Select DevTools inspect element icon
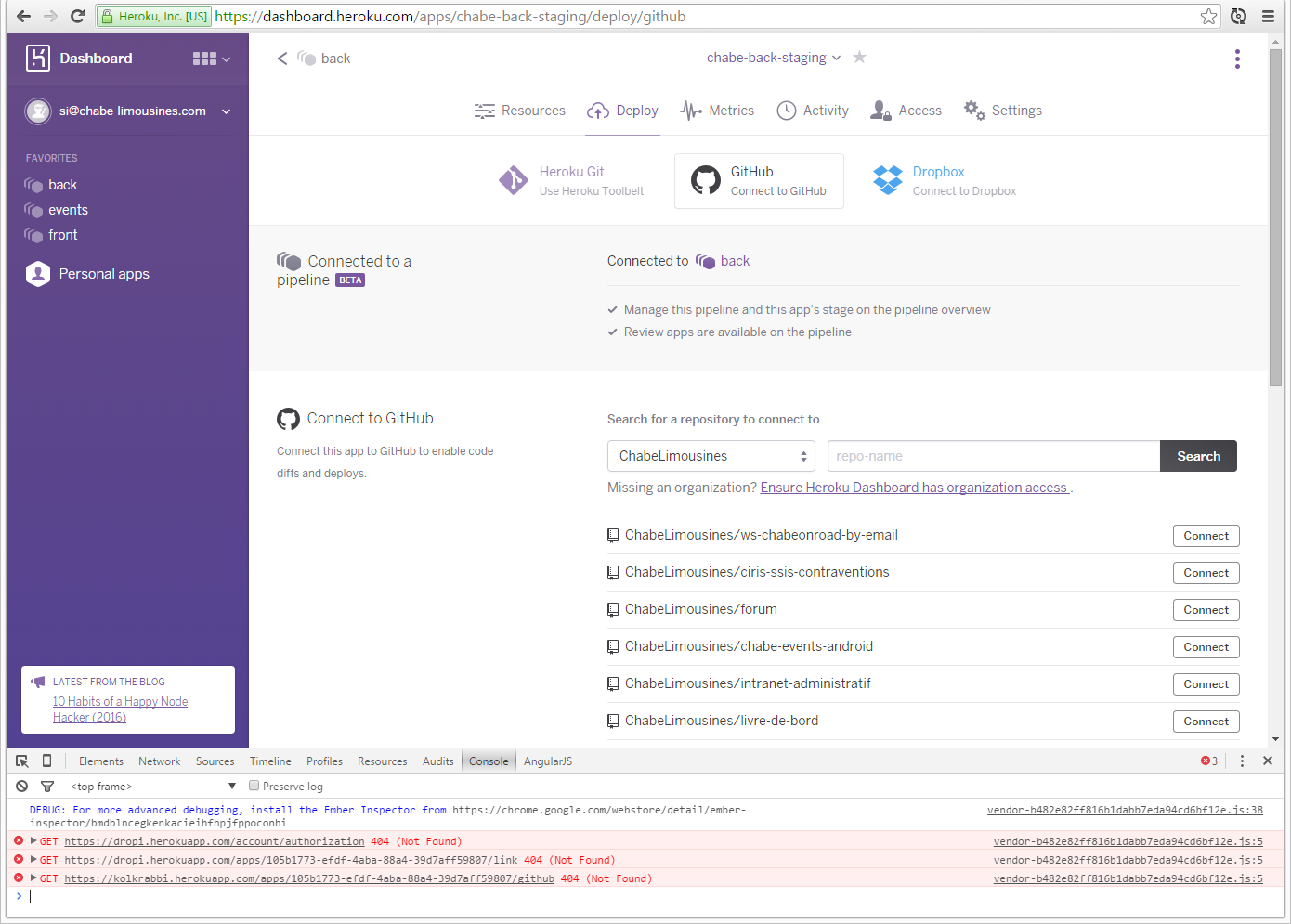This screenshot has height=924, width=1291. (22, 761)
